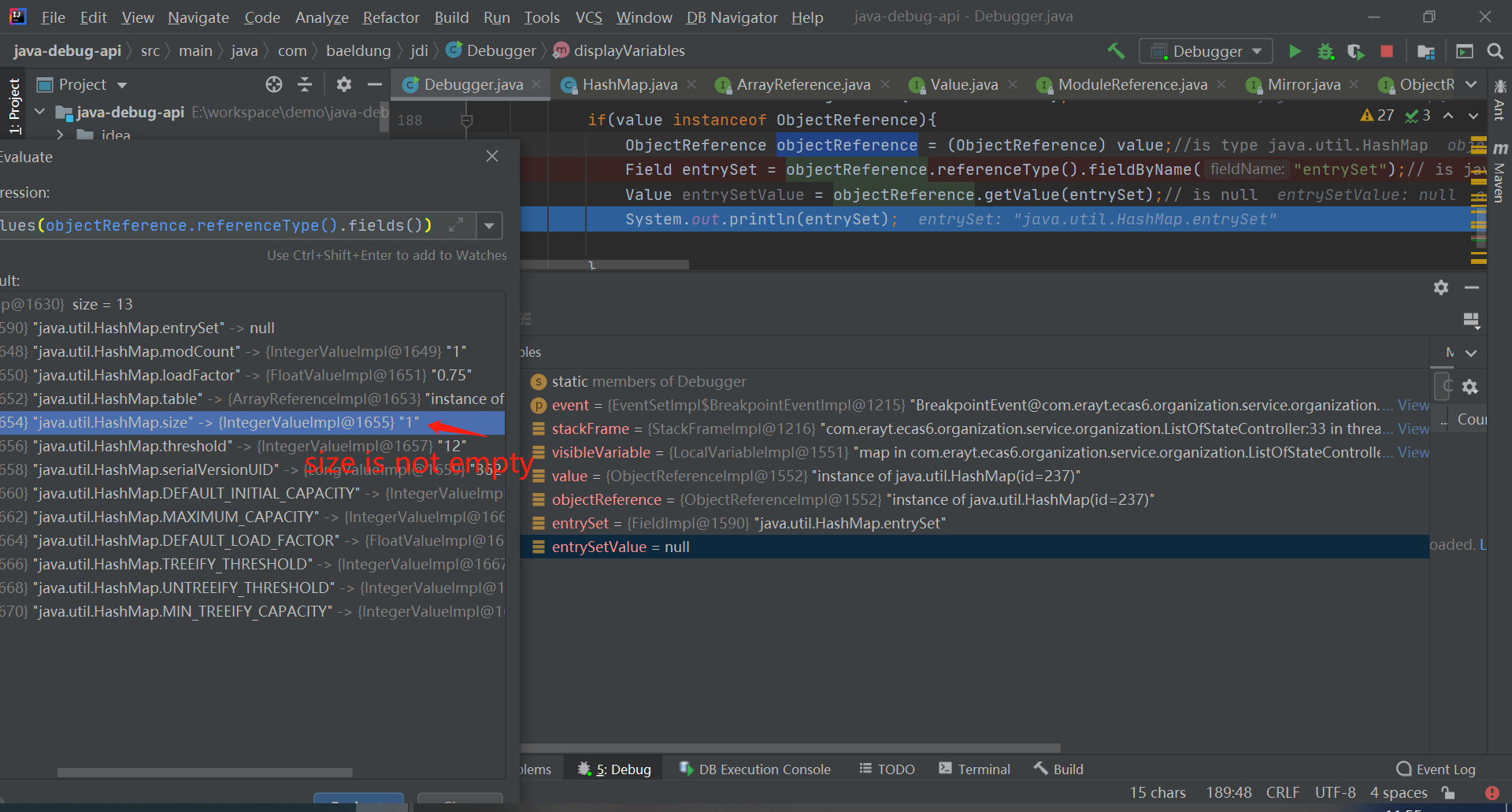
Task: Start debugging with the bug icon
Action: click(x=1325, y=51)
